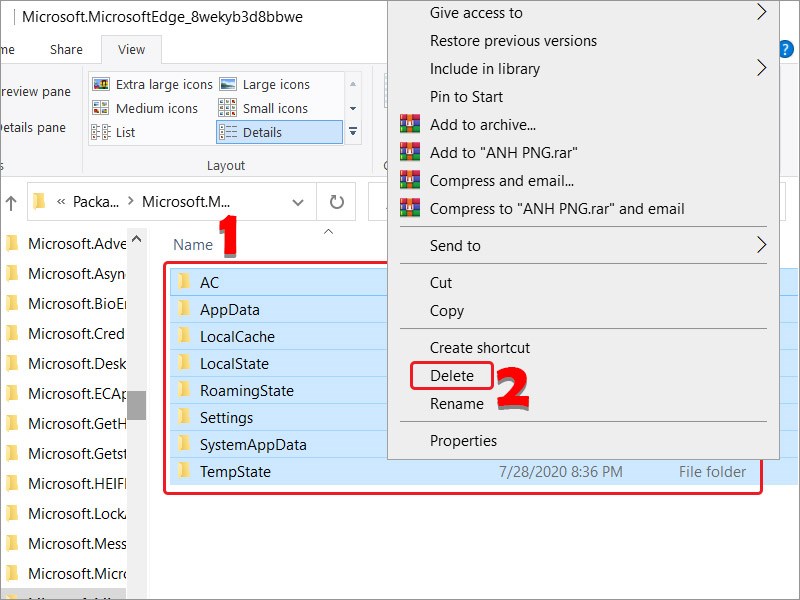The image size is (800, 600).
Task: Go up one folder level arrow
Action: [x=11, y=203]
